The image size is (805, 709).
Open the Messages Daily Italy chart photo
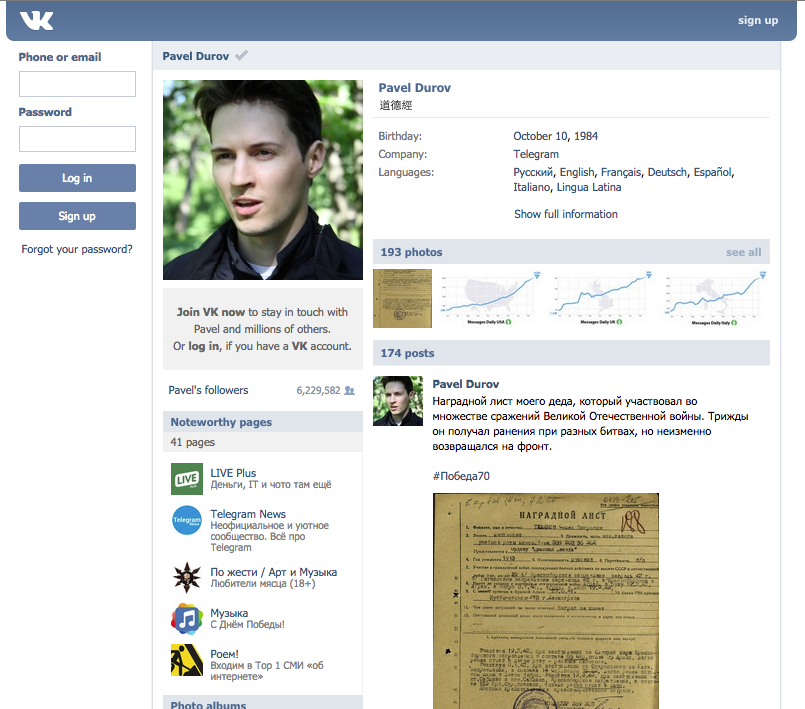point(715,298)
